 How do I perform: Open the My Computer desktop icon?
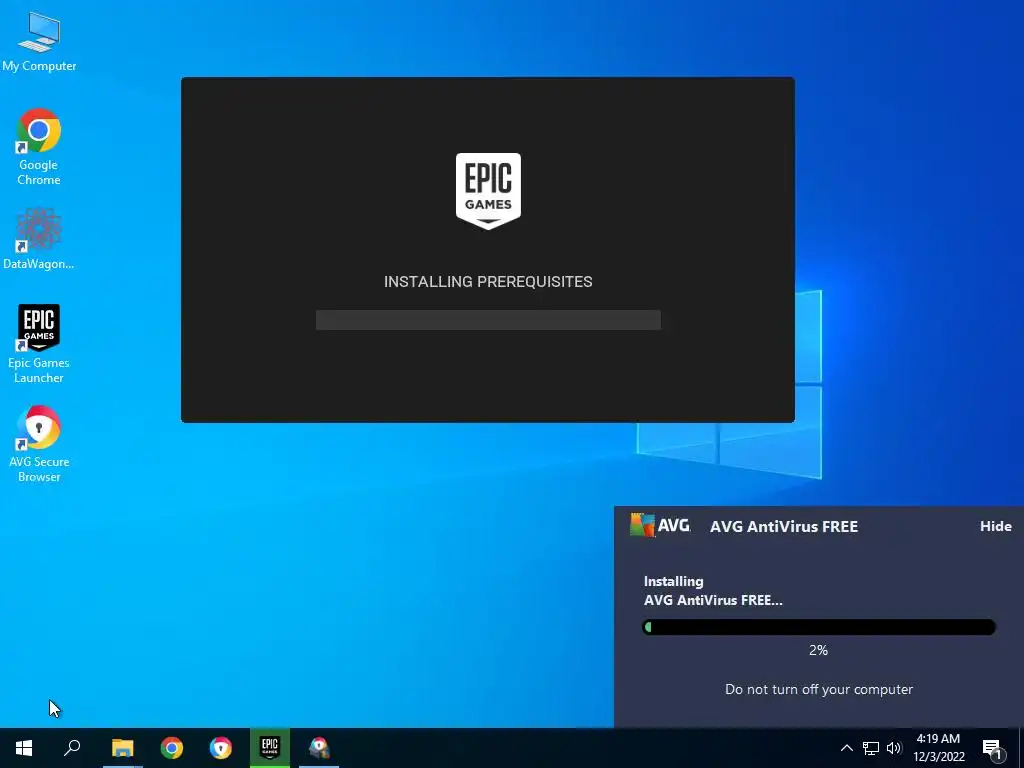[39, 42]
